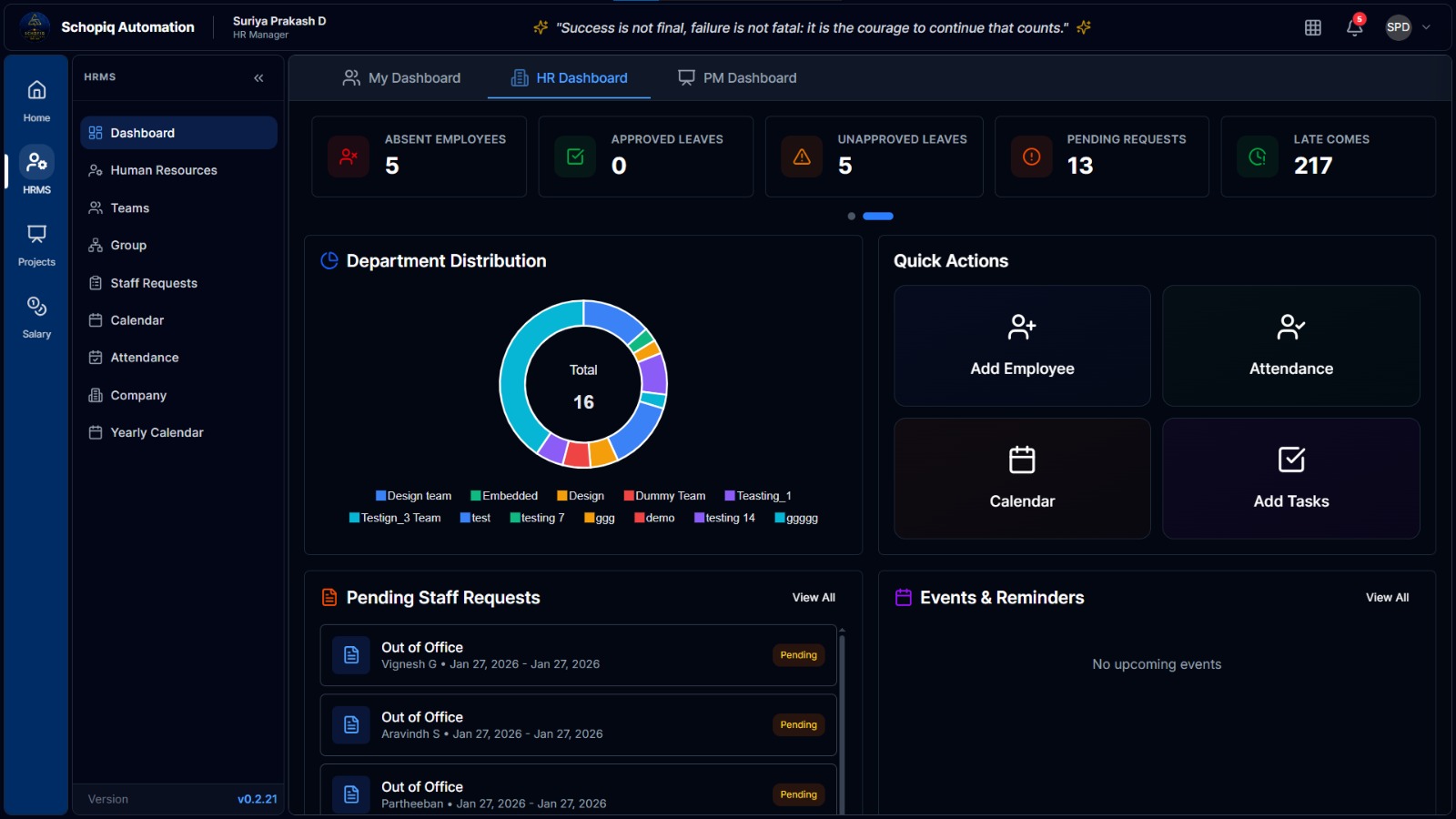Select Yearly Calendar in the sidebar
This screenshot has height=819, width=1456.
[156, 432]
